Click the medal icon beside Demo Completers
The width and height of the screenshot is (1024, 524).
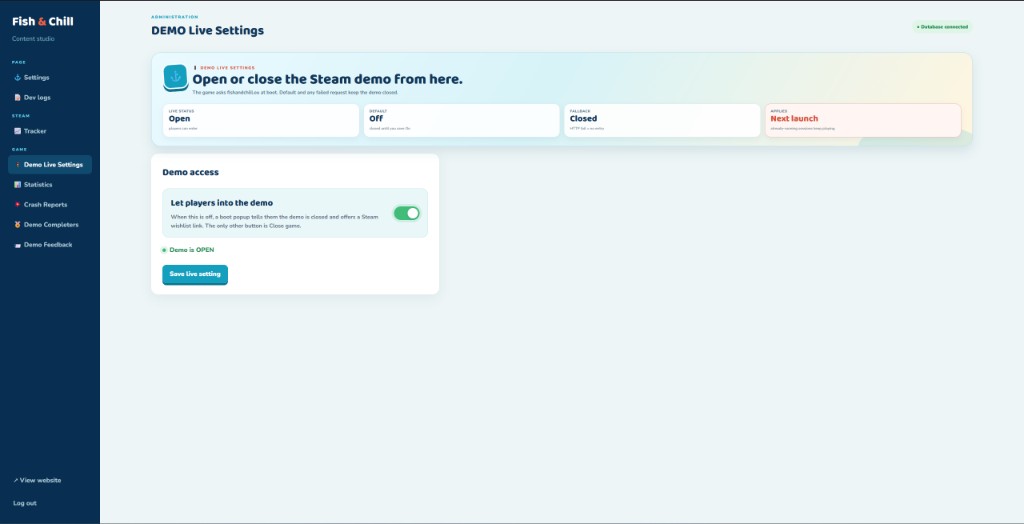(18, 225)
